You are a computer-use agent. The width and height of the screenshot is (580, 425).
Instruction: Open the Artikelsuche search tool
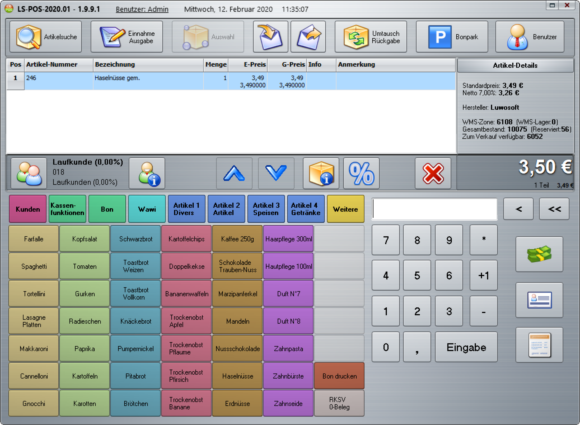45,37
